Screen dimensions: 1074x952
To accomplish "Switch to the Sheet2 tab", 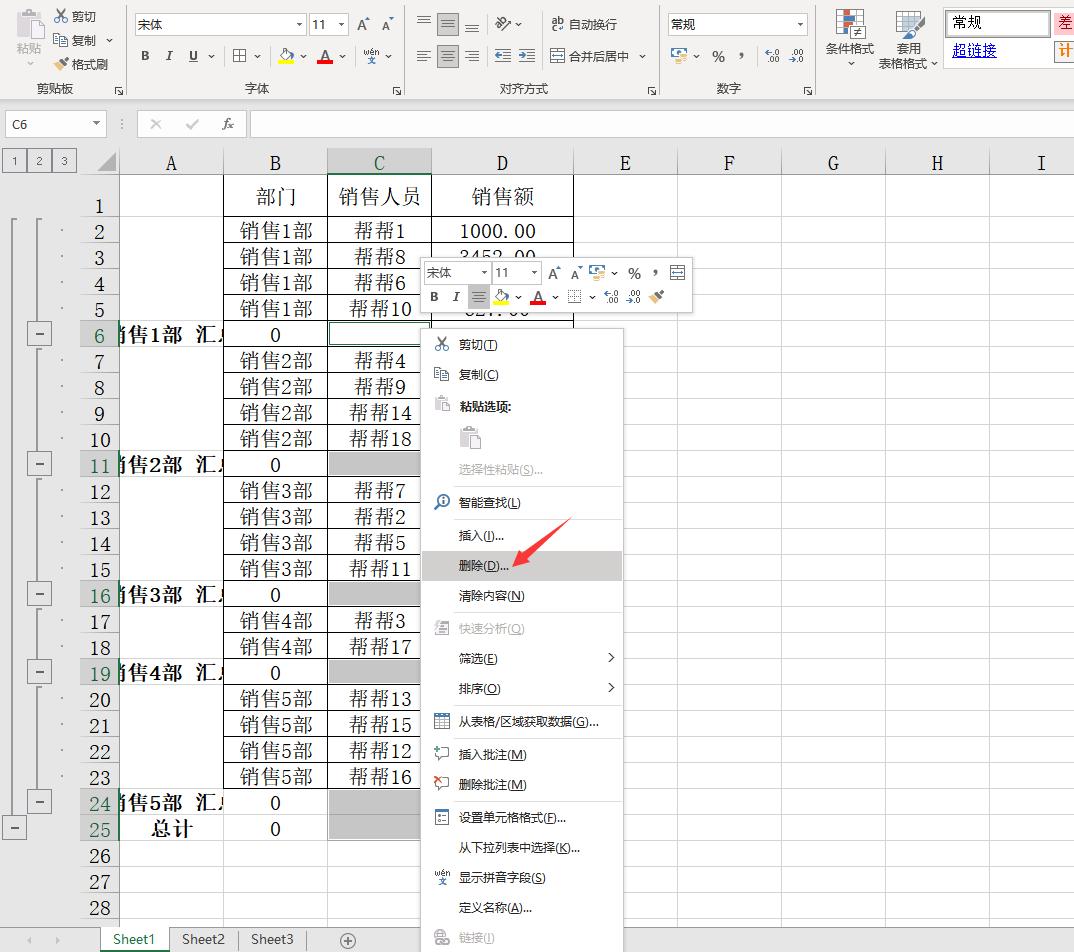I will (203, 939).
